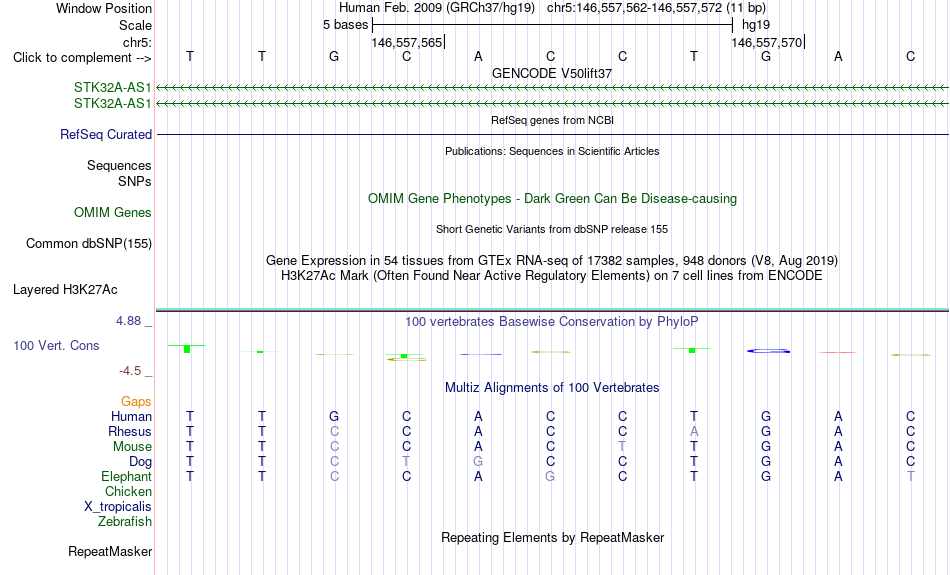Click the Rhesus species label
This screenshot has height=575, width=950.
130,431
